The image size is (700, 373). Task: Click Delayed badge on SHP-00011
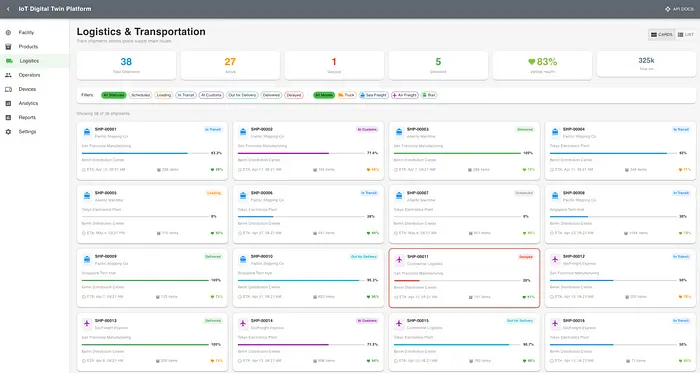click(x=526, y=257)
